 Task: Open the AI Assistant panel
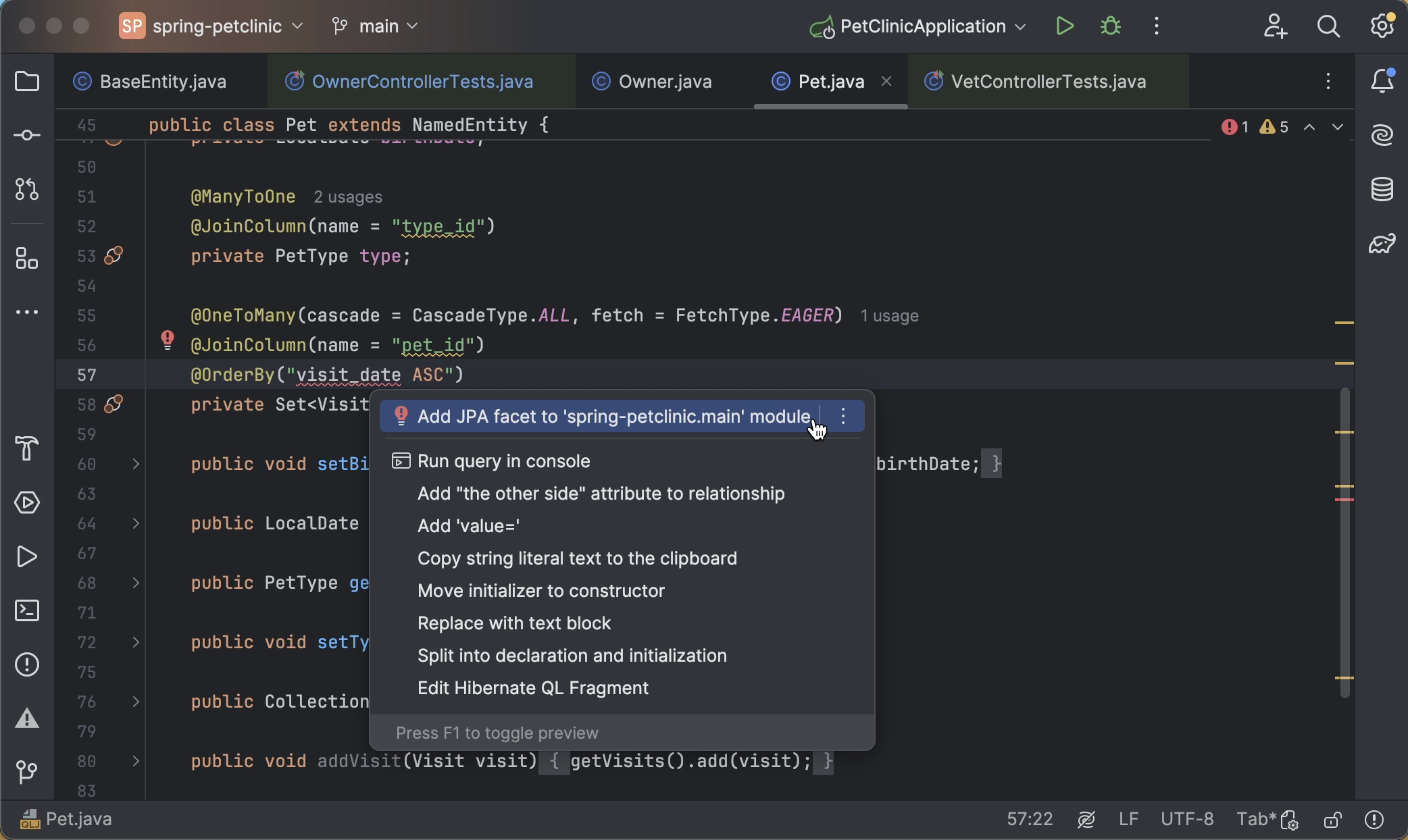(x=1382, y=134)
